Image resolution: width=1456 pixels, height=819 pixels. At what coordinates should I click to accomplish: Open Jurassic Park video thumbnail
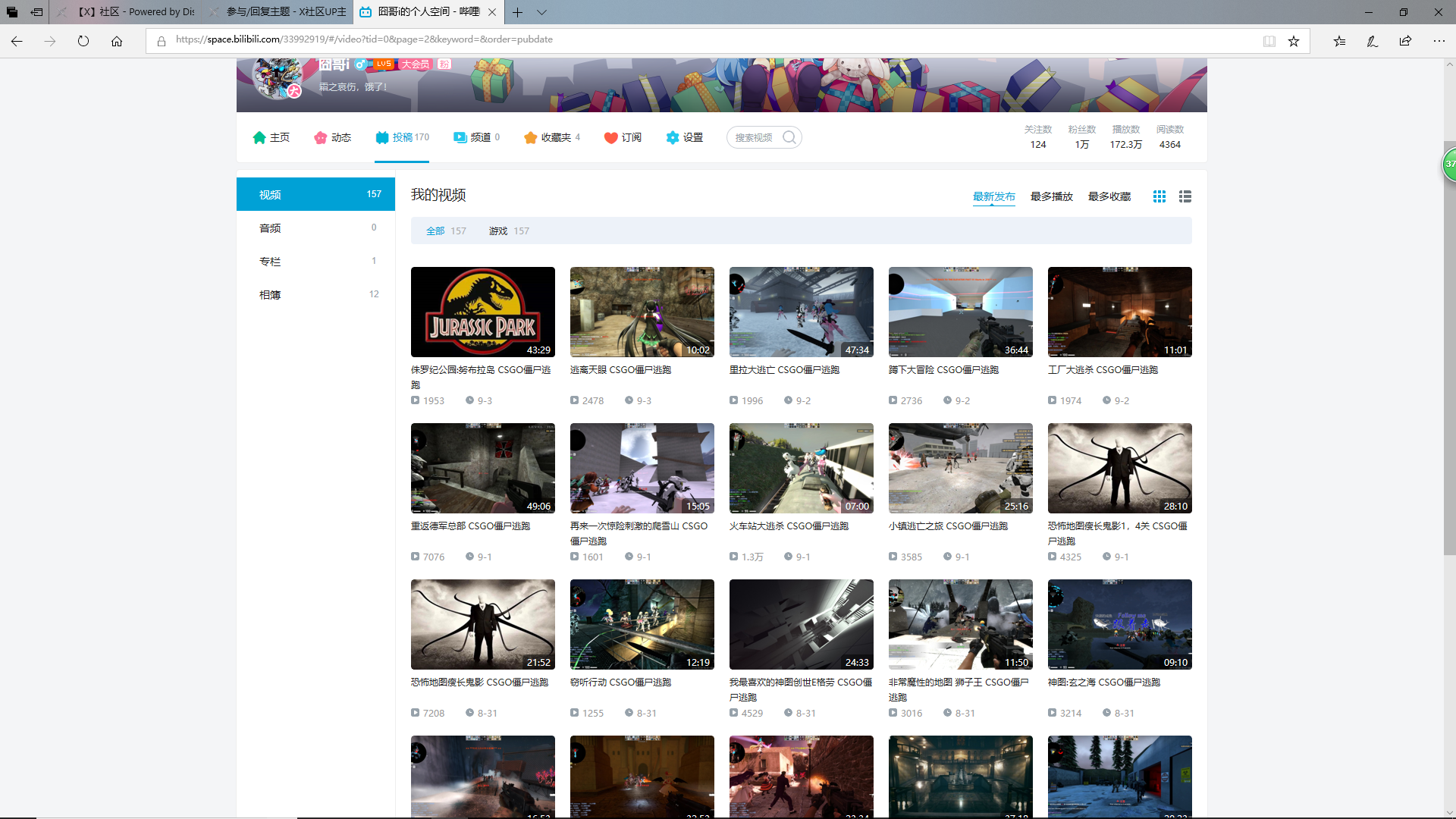pos(482,312)
